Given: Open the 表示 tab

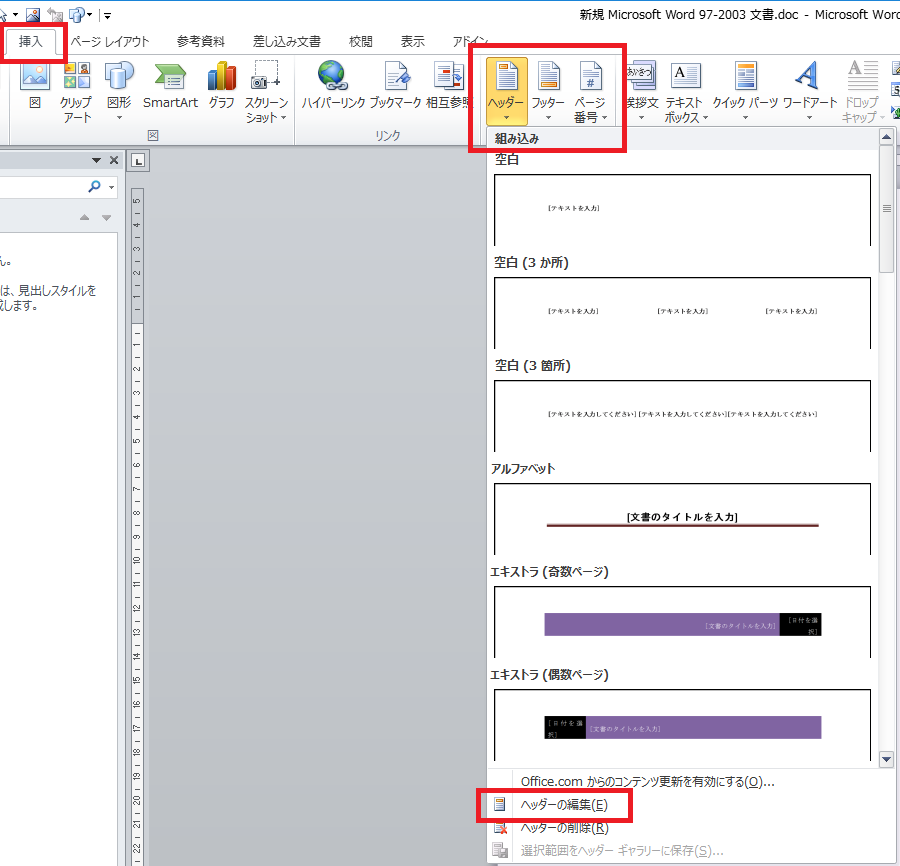Looking at the screenshot, I should point(412,41).
